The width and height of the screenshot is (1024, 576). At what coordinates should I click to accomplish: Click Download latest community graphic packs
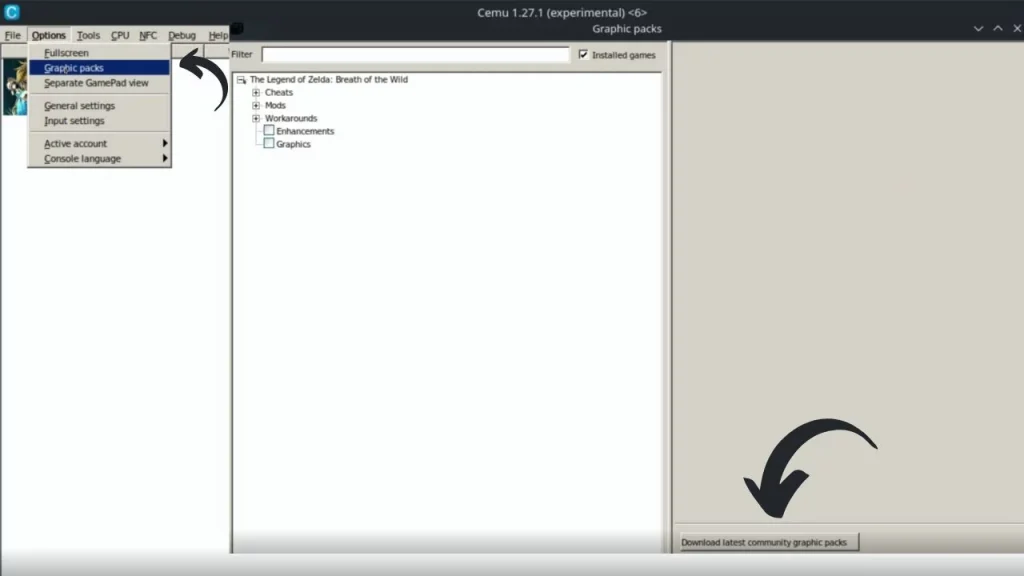[769, 542]
